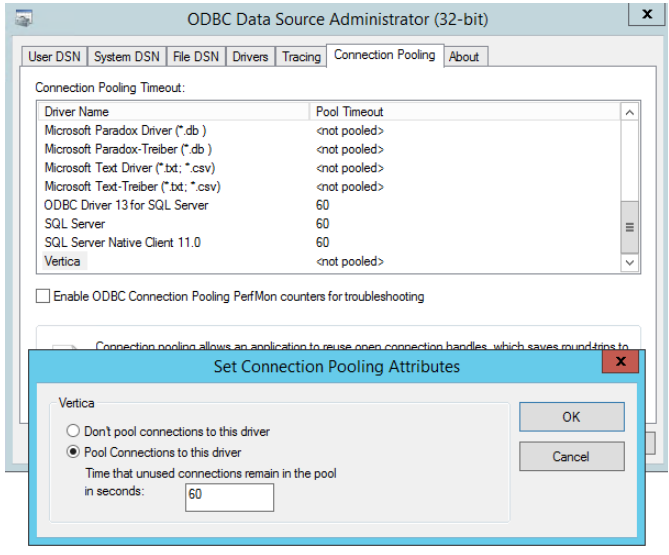The height and width of the screenshot is (555, 669).
Task: Open the System DSN tab
Action: click(126, 57)
